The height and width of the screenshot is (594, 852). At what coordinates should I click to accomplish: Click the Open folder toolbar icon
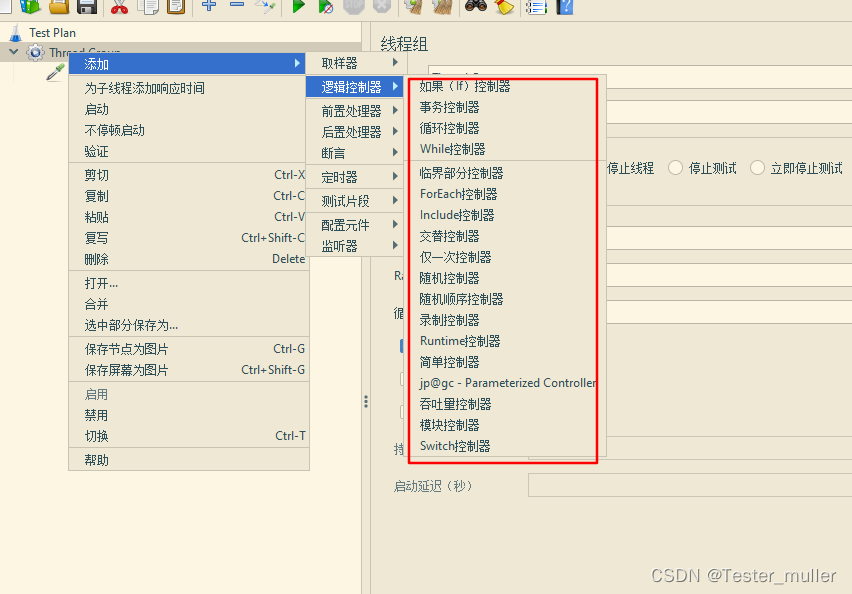(59, 5)
